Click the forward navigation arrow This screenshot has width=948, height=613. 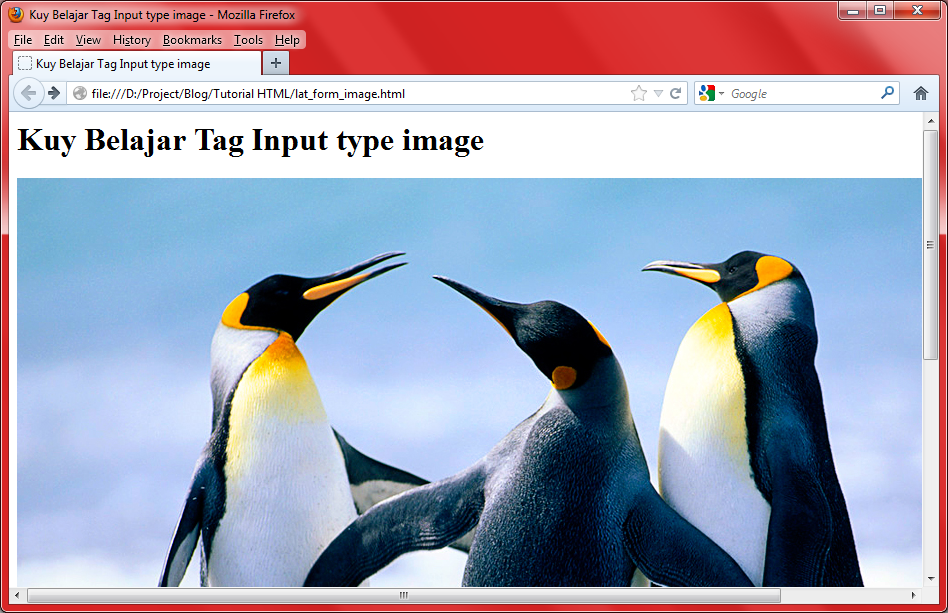coord(53,92)
